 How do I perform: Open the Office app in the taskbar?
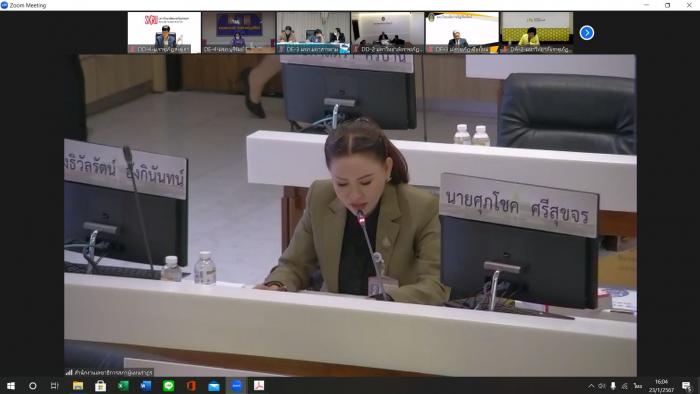click(191, 386)
